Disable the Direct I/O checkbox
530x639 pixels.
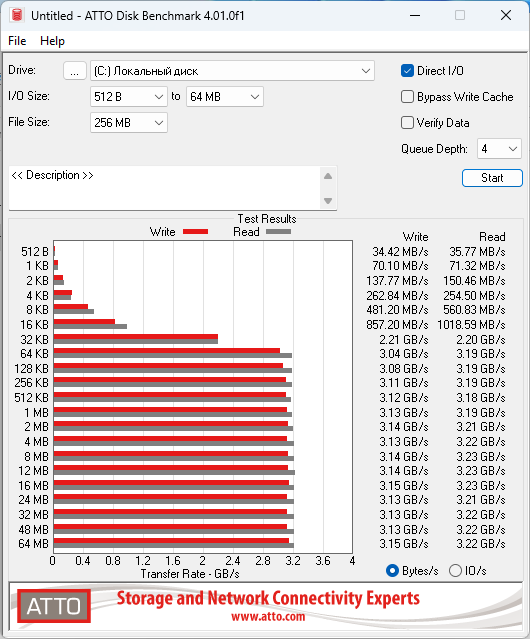407,71
